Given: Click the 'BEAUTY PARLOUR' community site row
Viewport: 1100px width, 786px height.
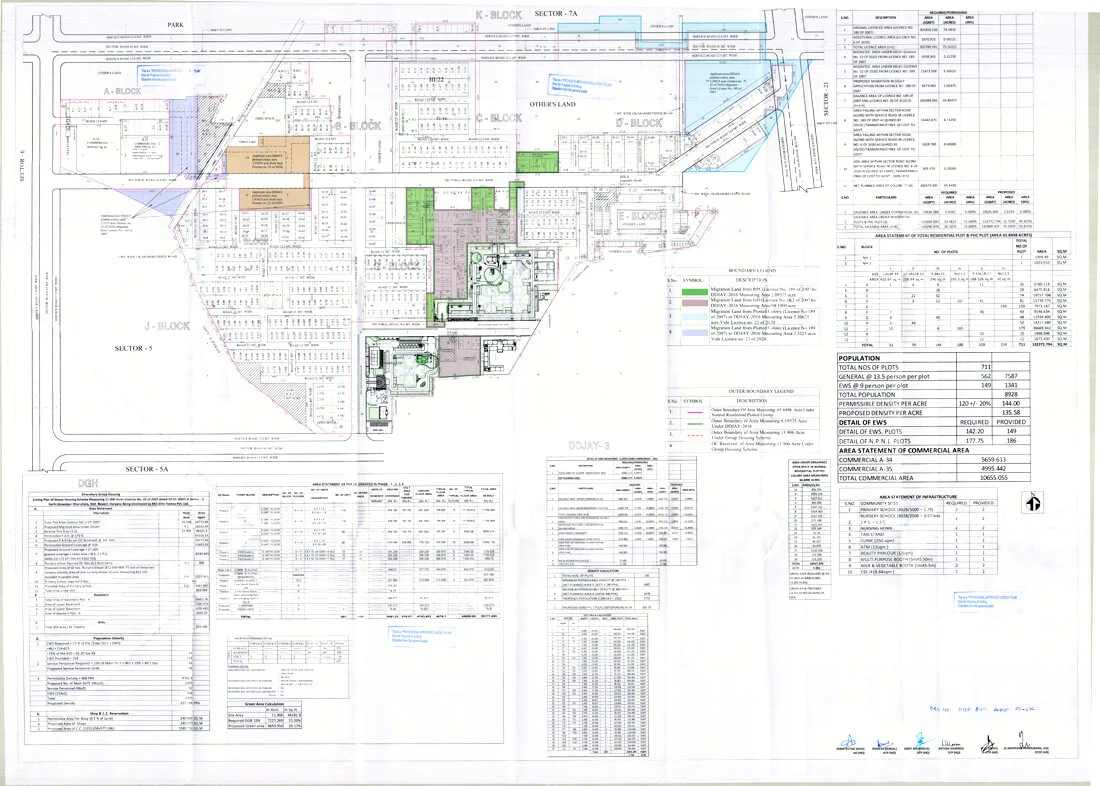Looking at the screenshot, I should [x=919, y=553].
